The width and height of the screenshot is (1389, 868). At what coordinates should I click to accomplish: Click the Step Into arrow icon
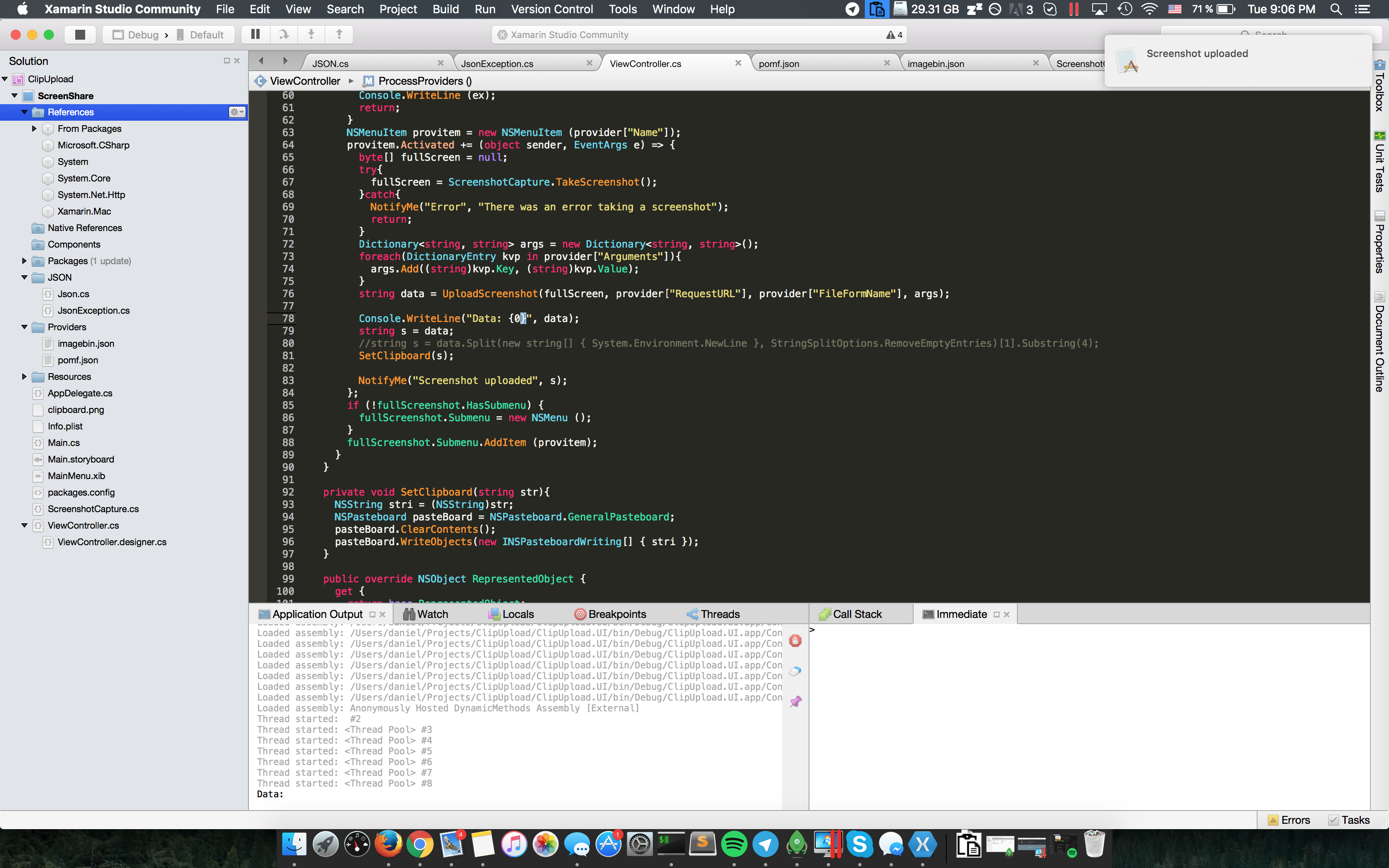(311, 34)
